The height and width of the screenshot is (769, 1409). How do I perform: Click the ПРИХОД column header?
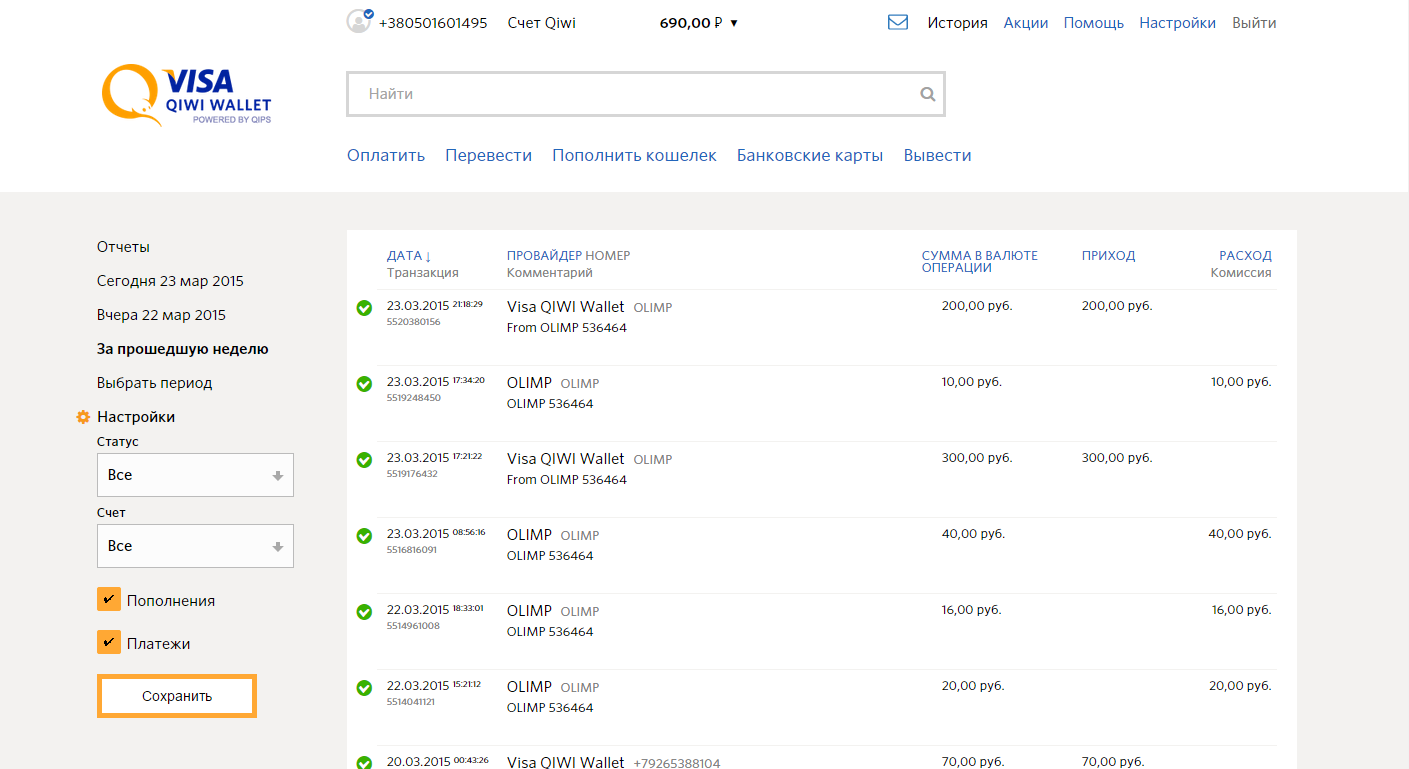(x=1108, y=255)
